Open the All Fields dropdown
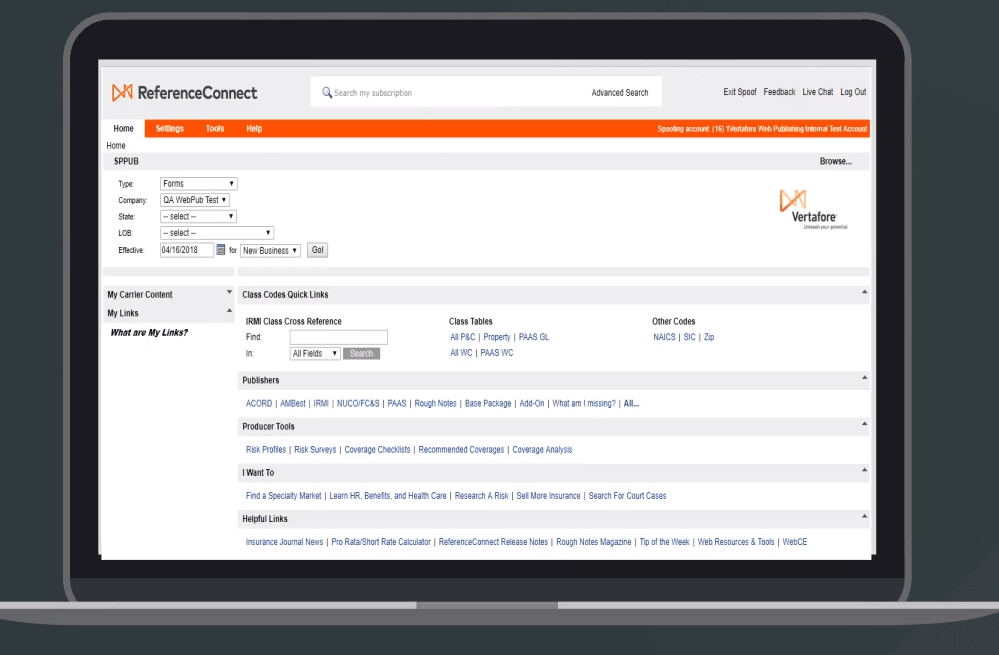Screen dimensions: 999x655 pyautogui.click(x=313, y=353)
